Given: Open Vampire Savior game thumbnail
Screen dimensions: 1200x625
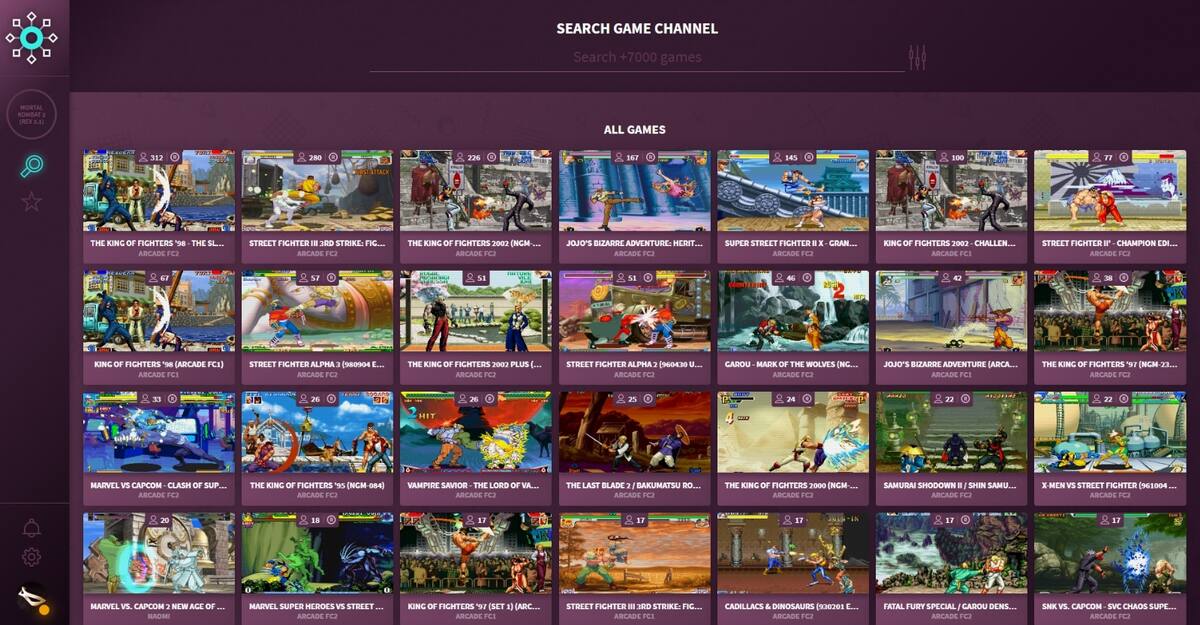Looking at the screenshot, I should (475, 432).
